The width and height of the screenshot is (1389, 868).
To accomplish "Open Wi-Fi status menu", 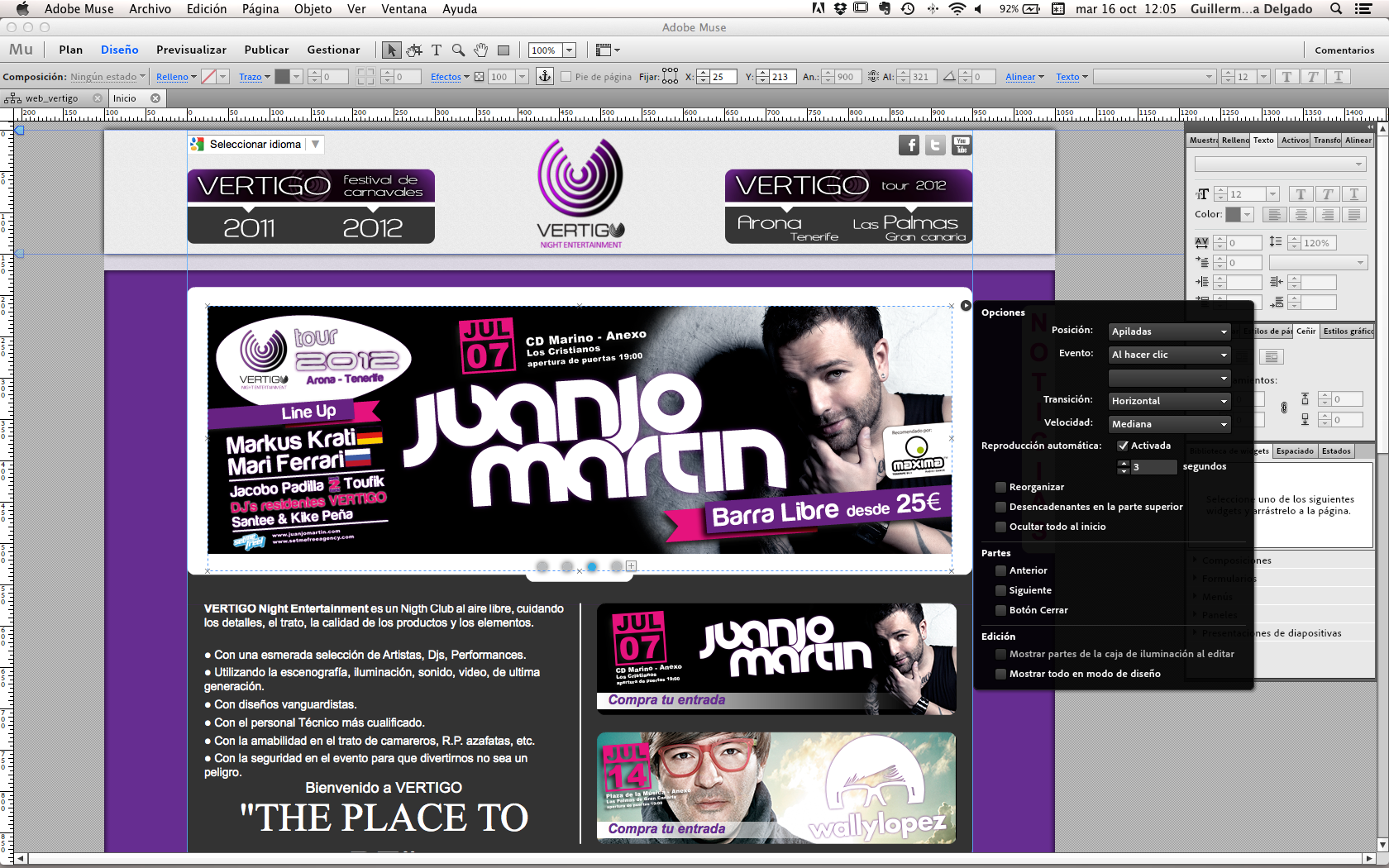I will pyautogui.click(x=957, y=9).
